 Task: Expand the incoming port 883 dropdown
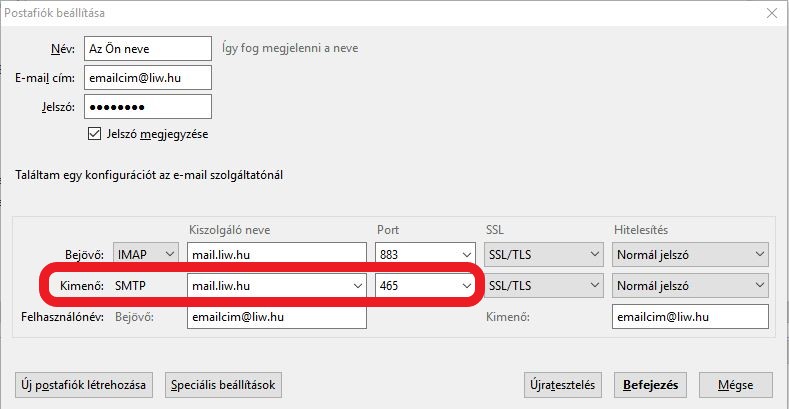coord(425,255)
